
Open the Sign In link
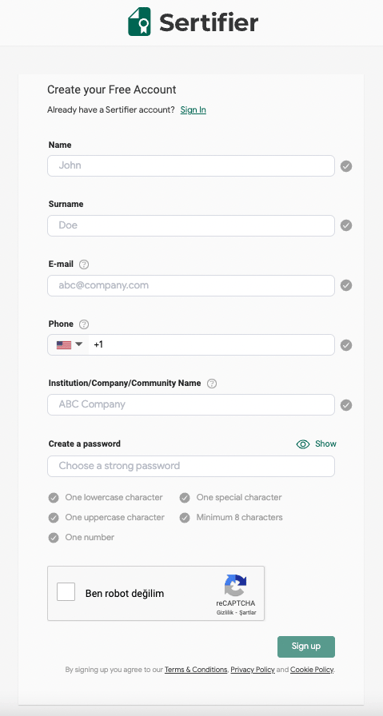[193, 110]
